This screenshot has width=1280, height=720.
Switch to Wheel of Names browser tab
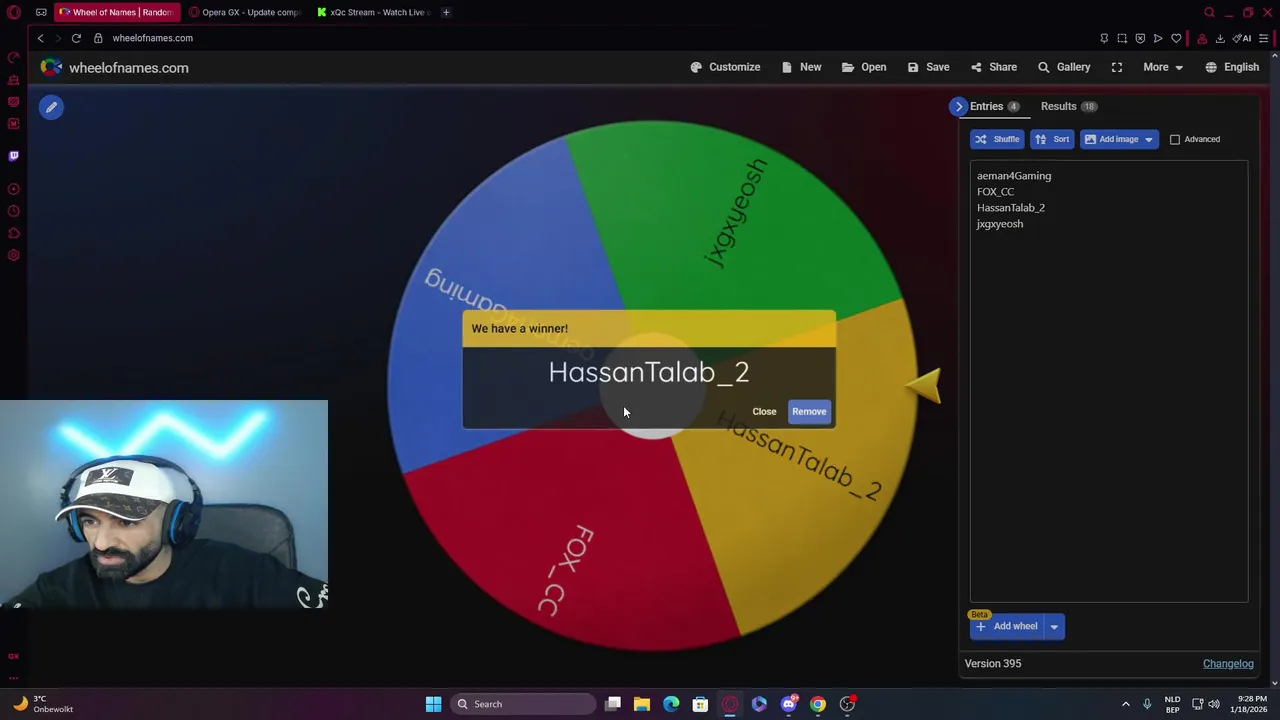116,12
